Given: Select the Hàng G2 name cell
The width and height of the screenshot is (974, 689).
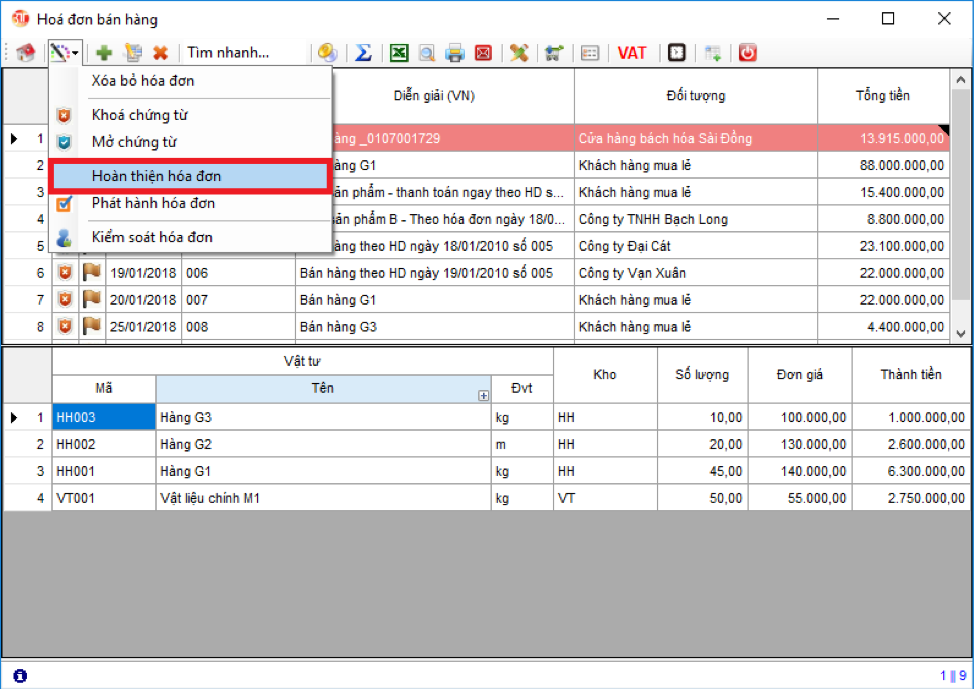Looking at the screenshot, I should [324, 444].
